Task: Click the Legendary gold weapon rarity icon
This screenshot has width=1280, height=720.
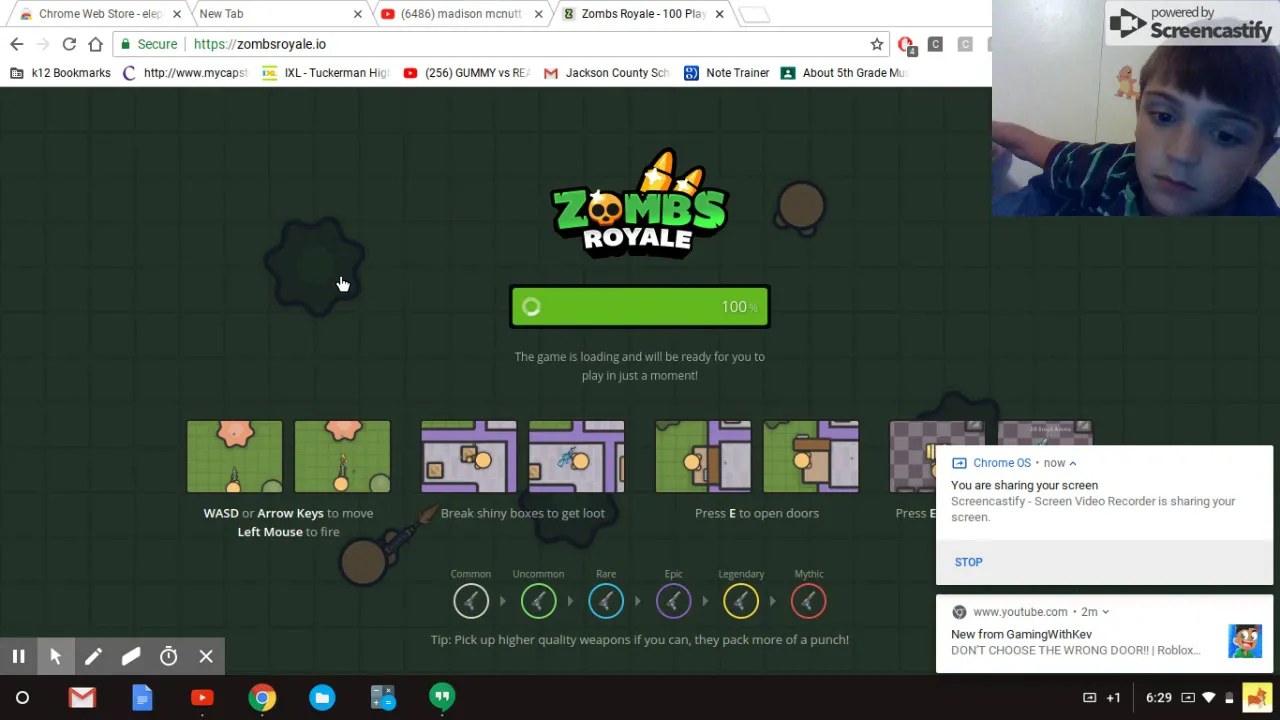Action: coord(741,601)
